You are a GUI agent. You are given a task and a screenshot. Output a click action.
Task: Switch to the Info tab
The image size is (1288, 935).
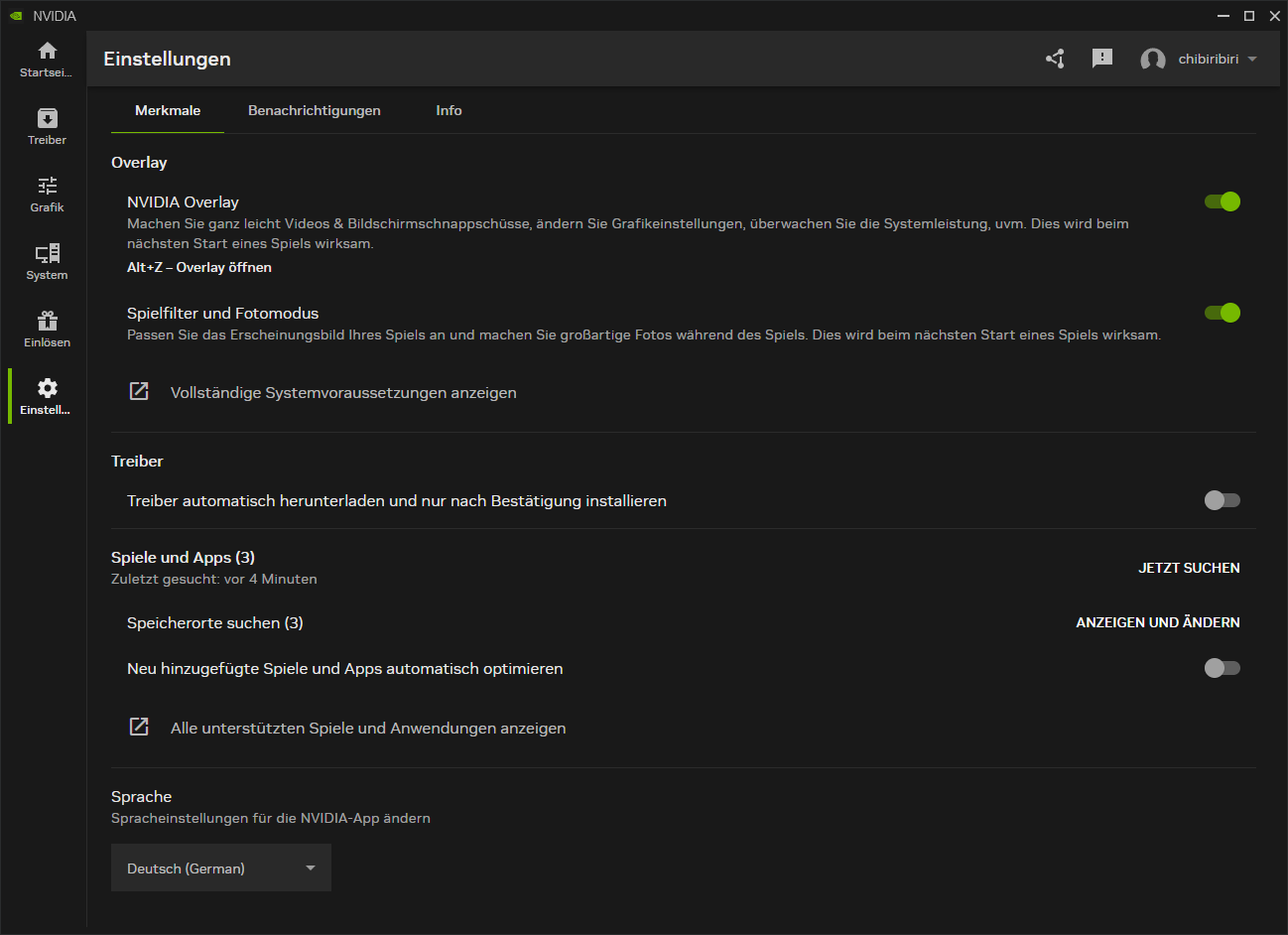pyautogui.click(x=449, y=110)
